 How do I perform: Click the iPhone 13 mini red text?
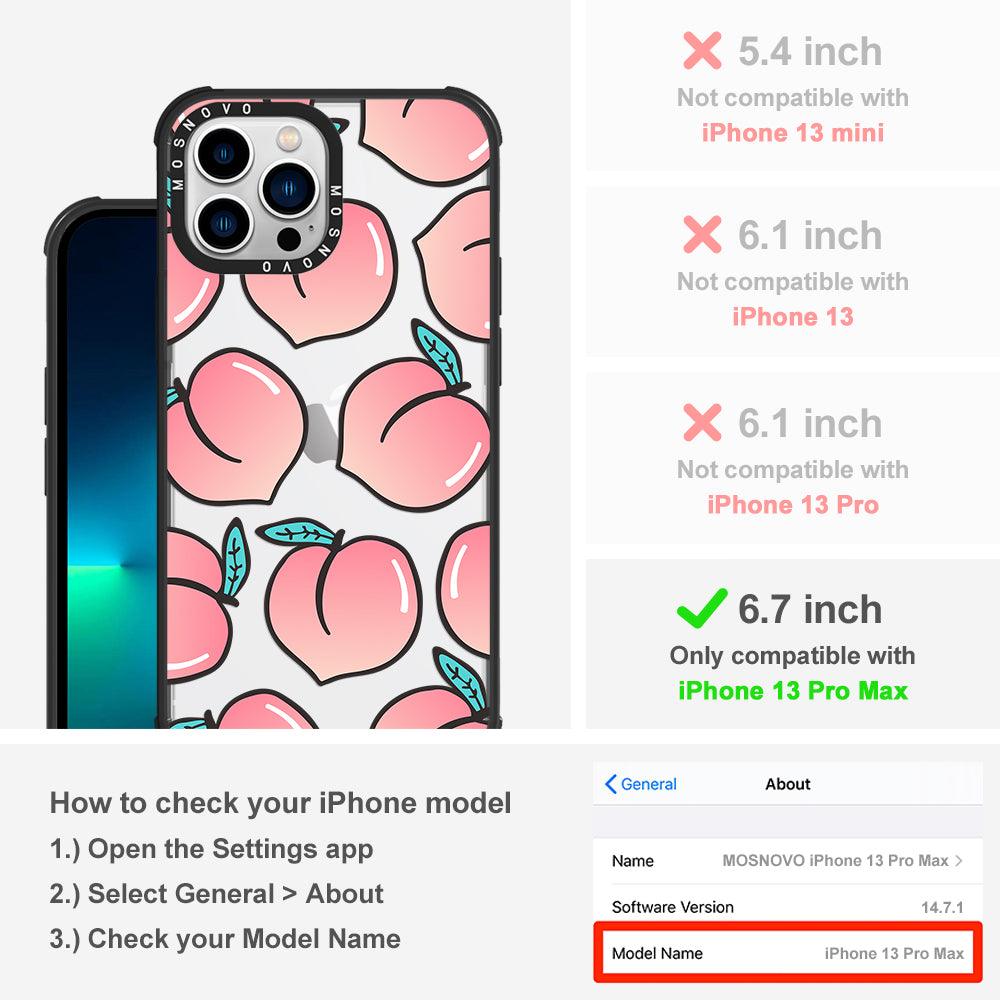pos(793,133)
